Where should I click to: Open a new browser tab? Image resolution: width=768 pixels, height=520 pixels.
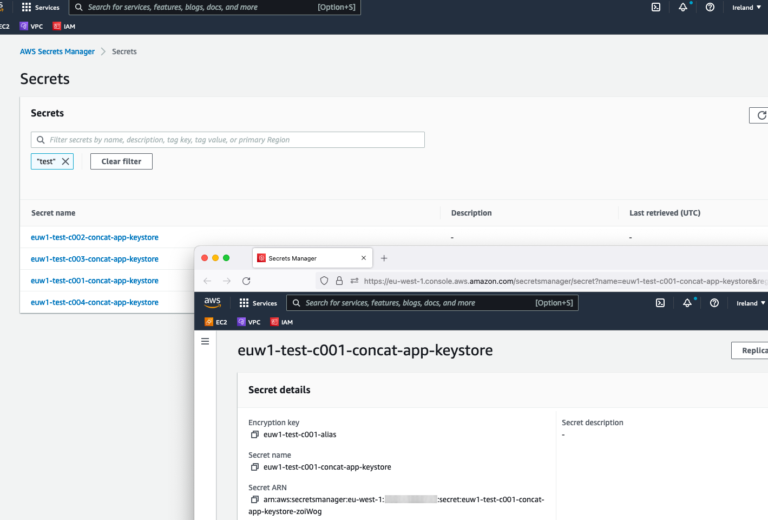(384, 258)
